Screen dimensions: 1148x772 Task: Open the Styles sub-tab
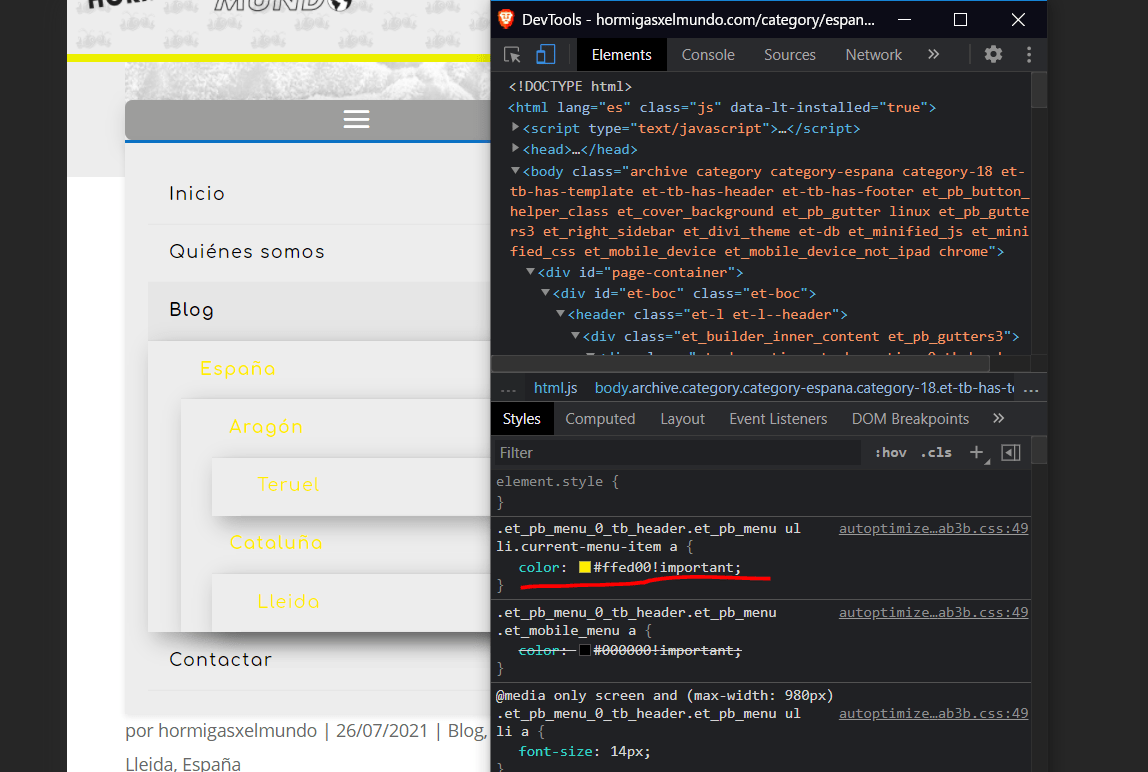(x=521, y=419)
